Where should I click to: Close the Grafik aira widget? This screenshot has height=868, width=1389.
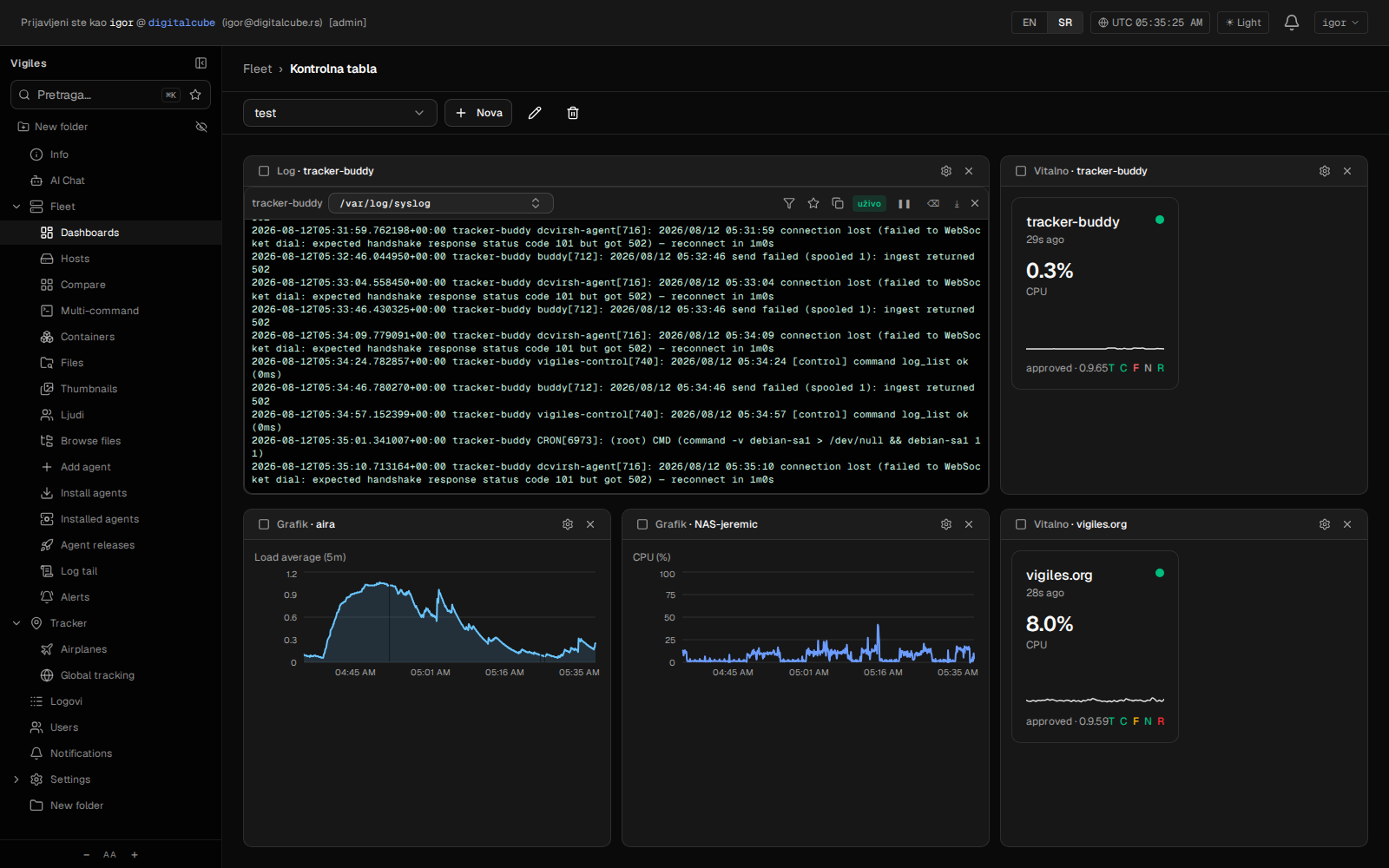pos(590,524)
